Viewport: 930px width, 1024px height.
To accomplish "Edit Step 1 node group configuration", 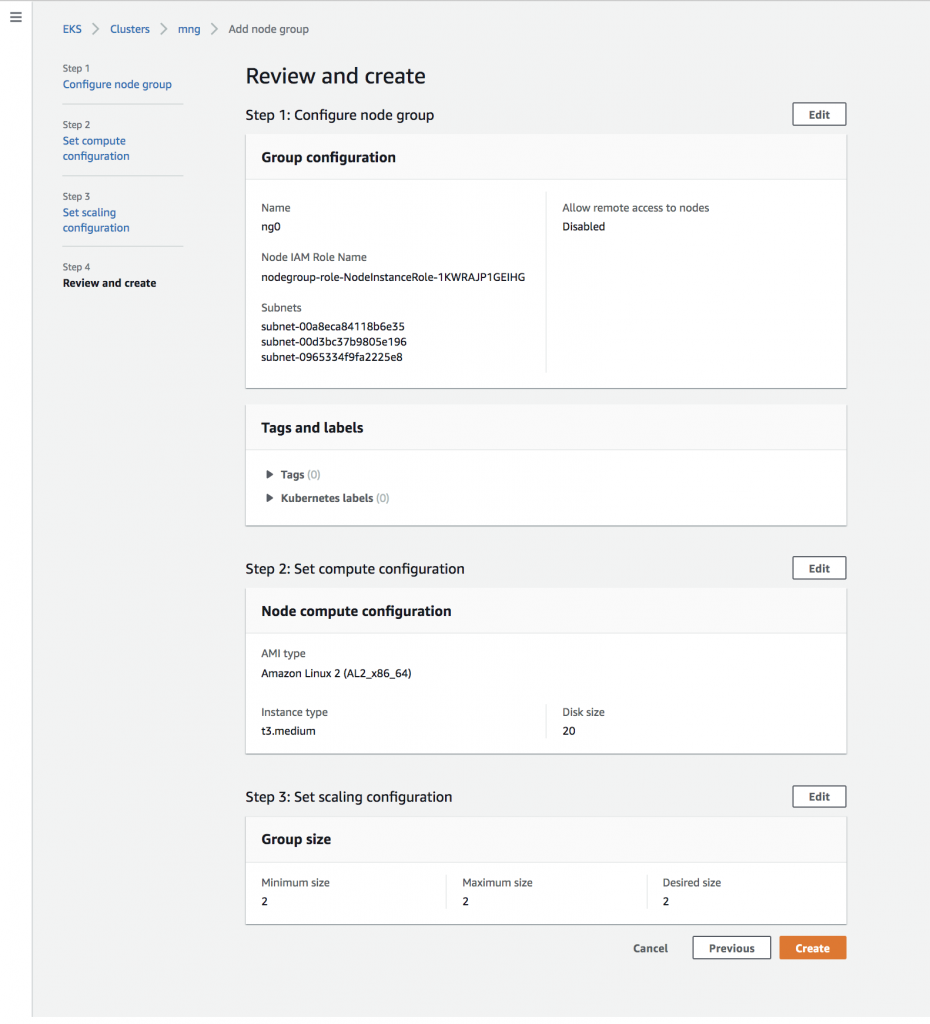I will pos(819,115).
